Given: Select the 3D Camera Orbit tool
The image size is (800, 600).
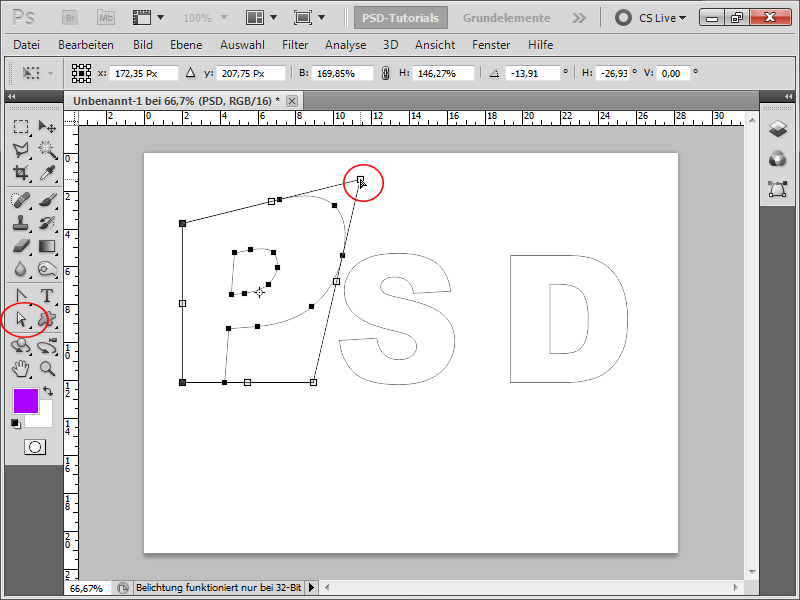Looking at the screenshot, I should 47,346.
